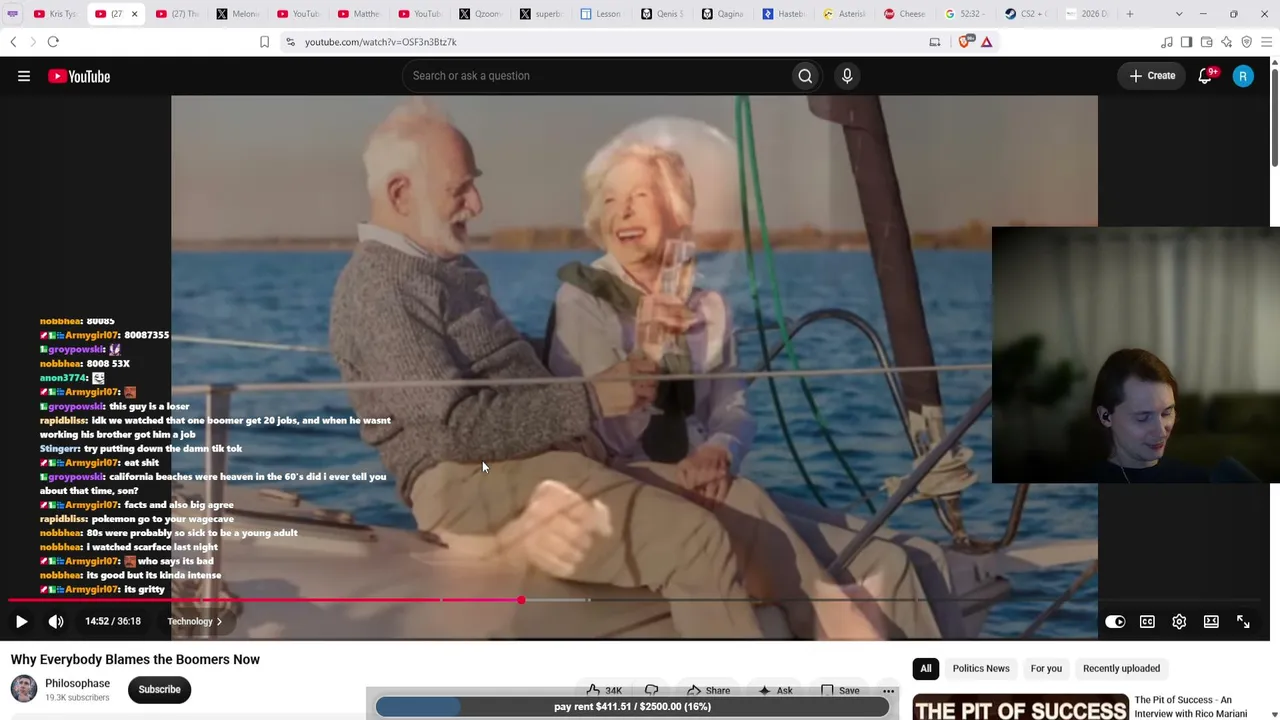Switch to theater mode
This screenshot has width=1280, height=720.
pyautogui.click(x=1211, y=622)
